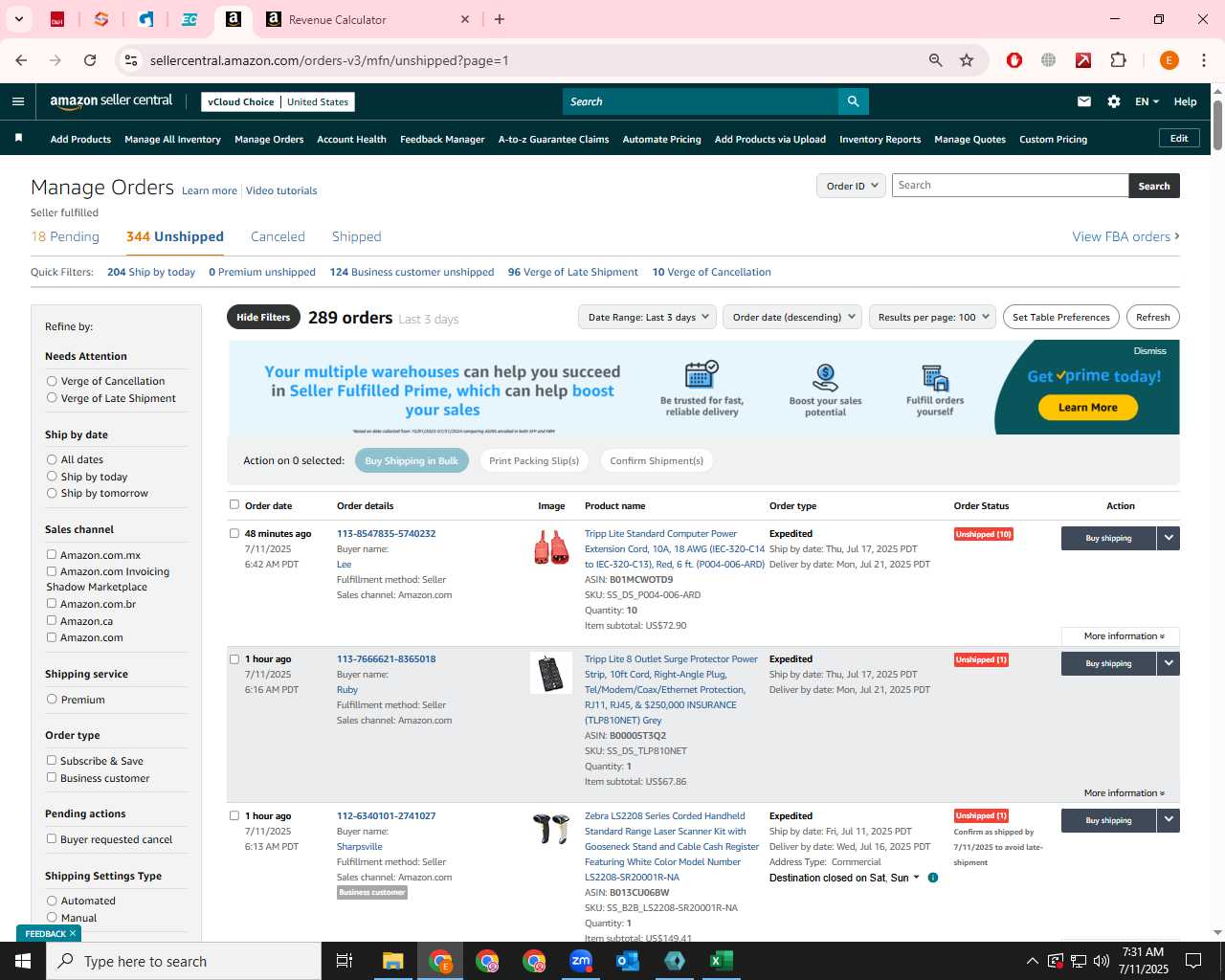The image size is (1225, 980).
Task: Close the FEEDBACK tab widget
Action: [73, 933]
